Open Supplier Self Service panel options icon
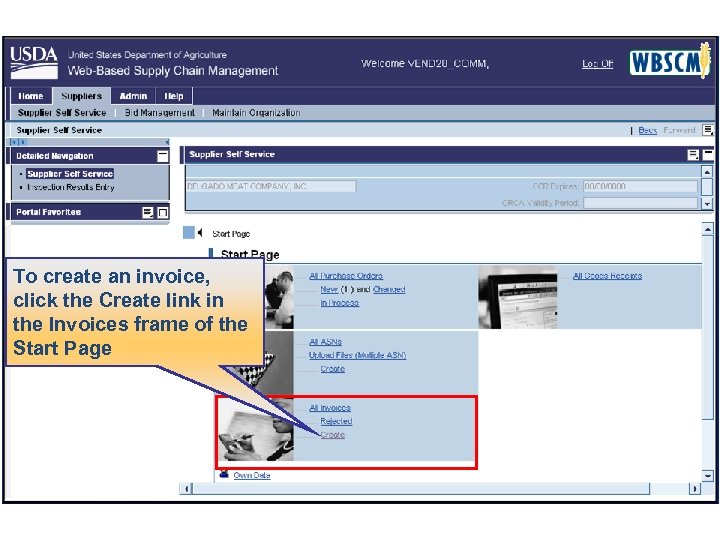 [x=693, y=155]
